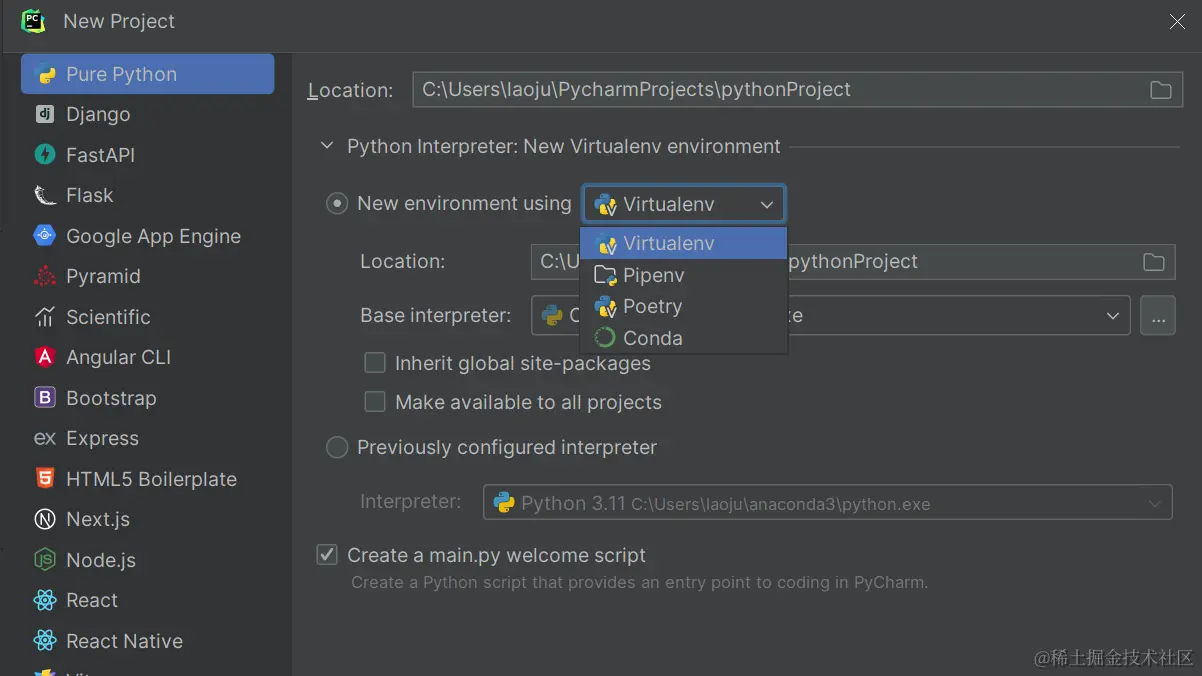The height and width of the screenshot is (676, 1202).
Task: Click the HTML5 Boilerplate icon
Action: [x=45, y=479]
